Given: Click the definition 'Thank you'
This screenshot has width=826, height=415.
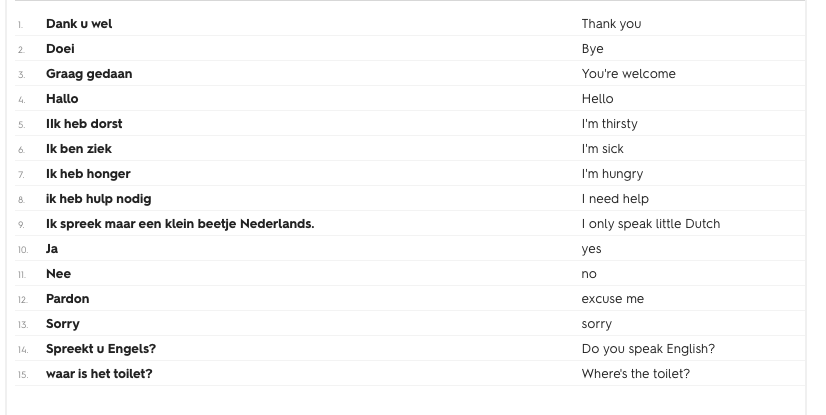Looking at the screenshot, I should point(611,23).
